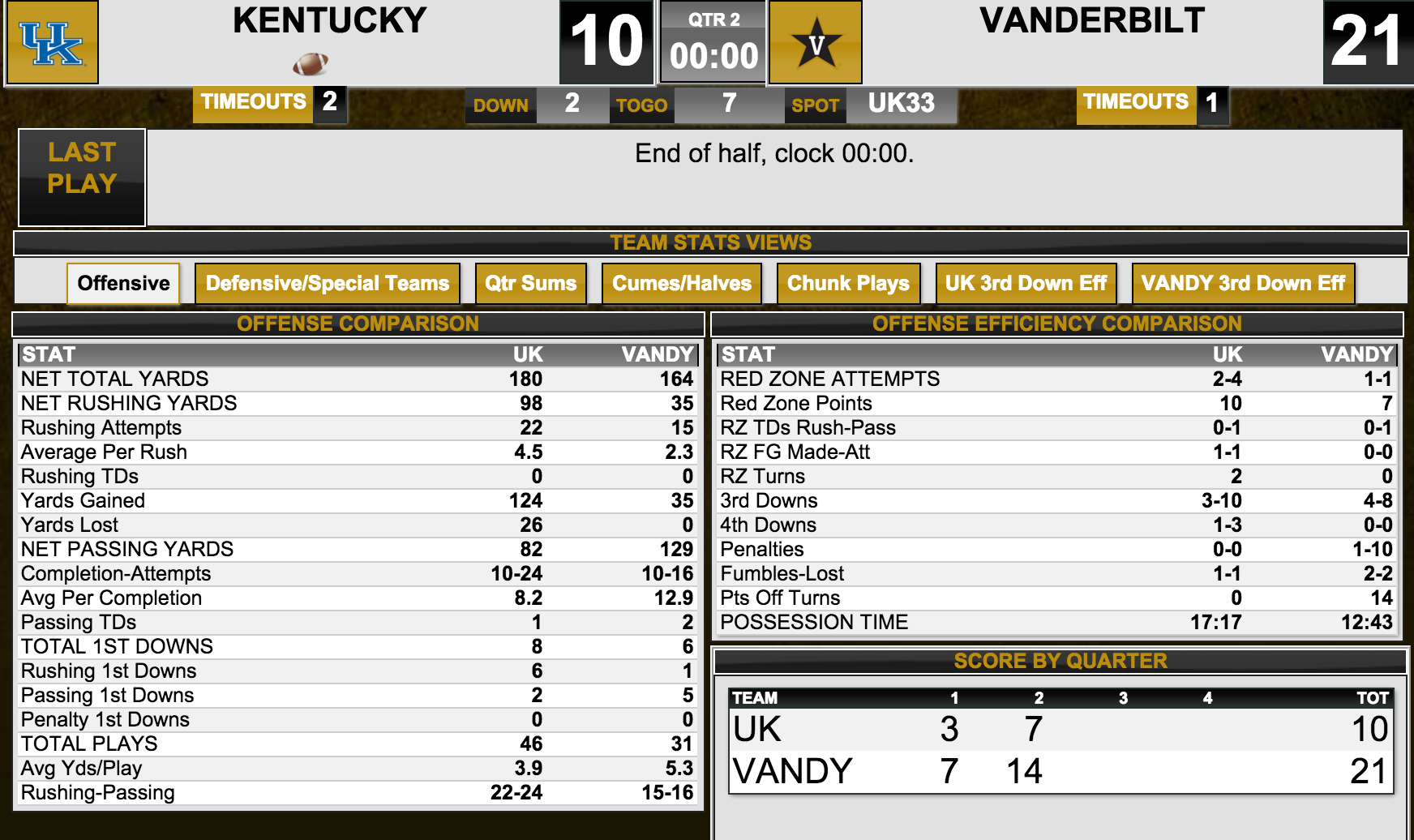Image resolution: width=1414 pixels, height=840 pixels.
Task: Select the Offensive stats tab
Action: (x=123, y=283)
